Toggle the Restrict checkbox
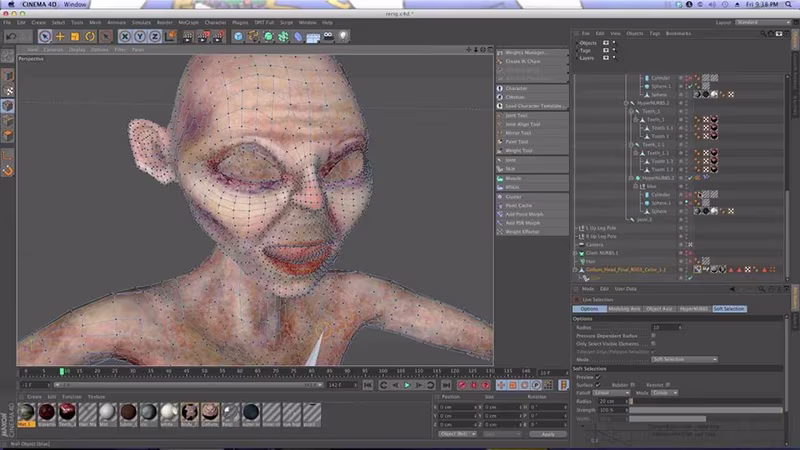This screenshot has width=800, height=450. [668, 385]
